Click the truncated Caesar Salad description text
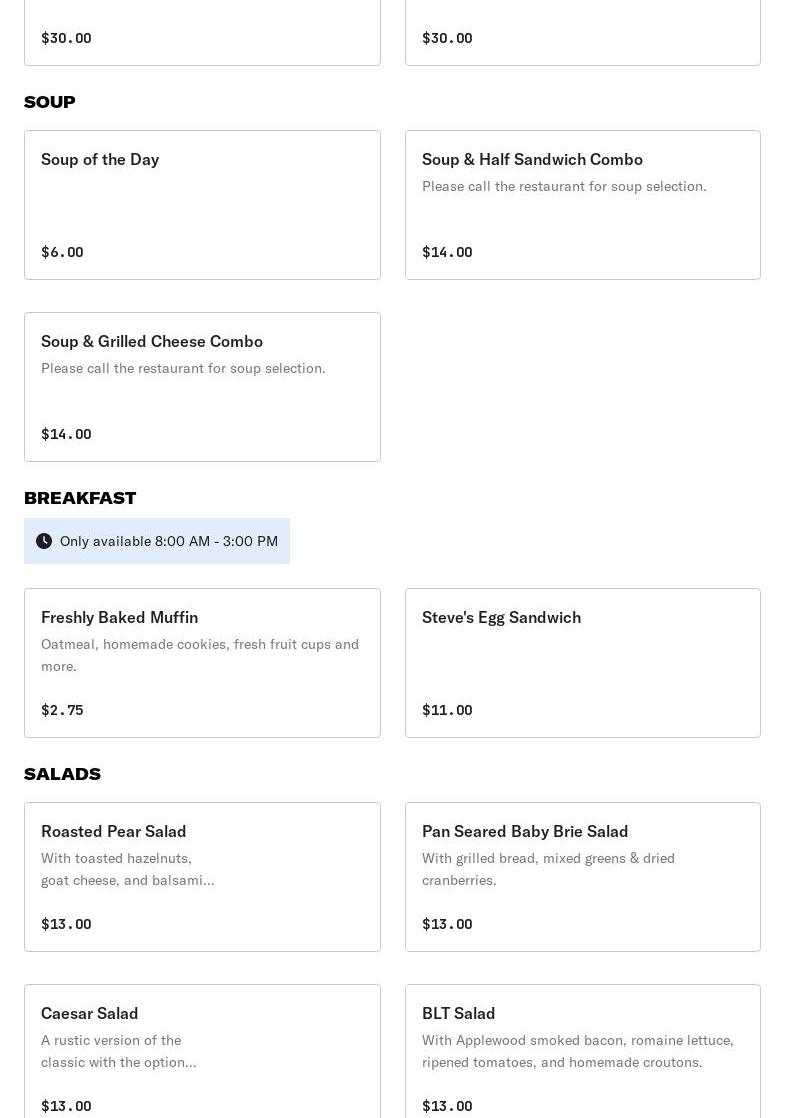 coord(118,1051)
